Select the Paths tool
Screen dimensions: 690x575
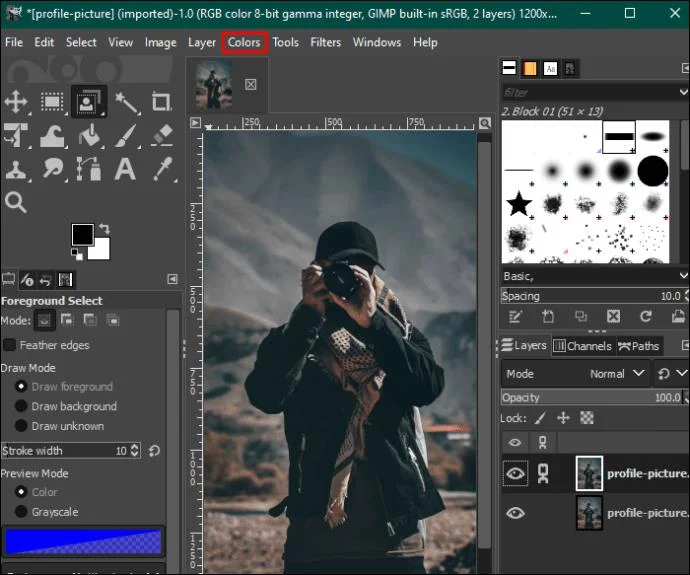point(89,169)
